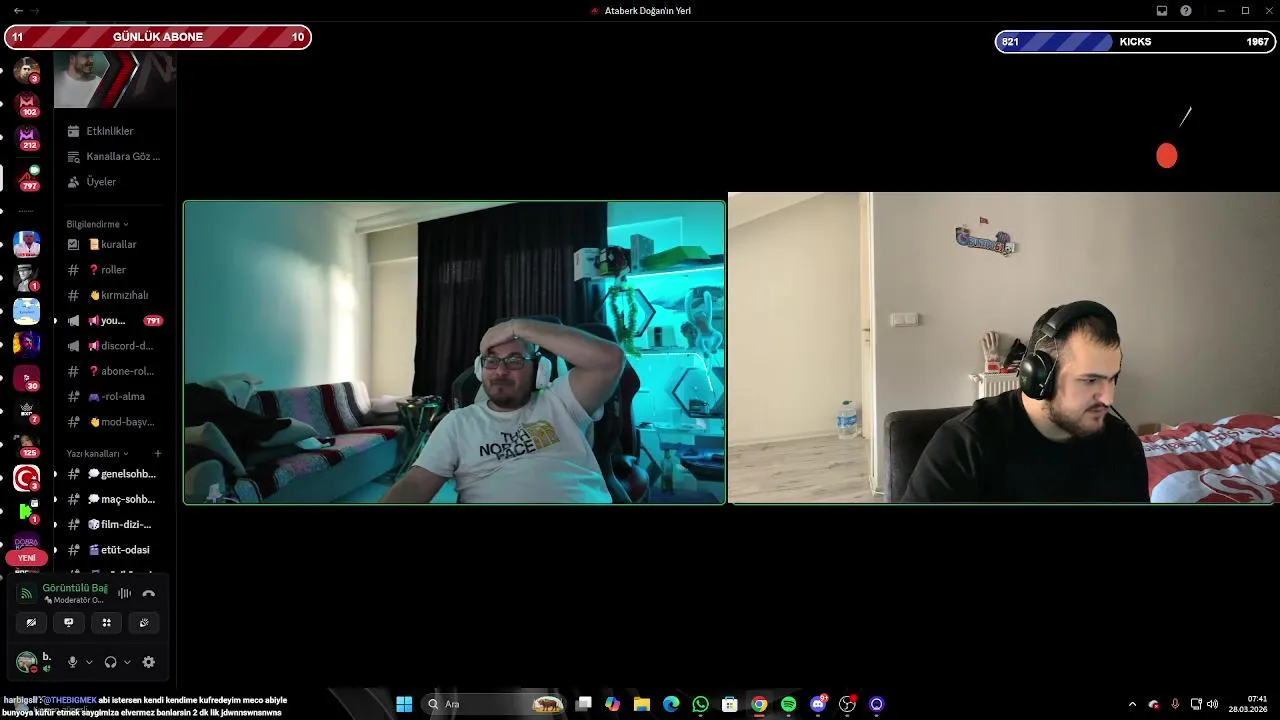Open the film-dizi-... text channel
The height and width of the screenshot is (720, 1280).
[113, 524]
